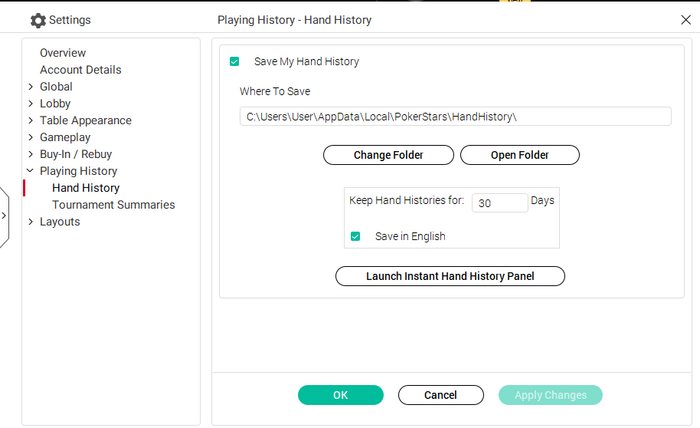Click Open Folder button

tap(519, 155)
